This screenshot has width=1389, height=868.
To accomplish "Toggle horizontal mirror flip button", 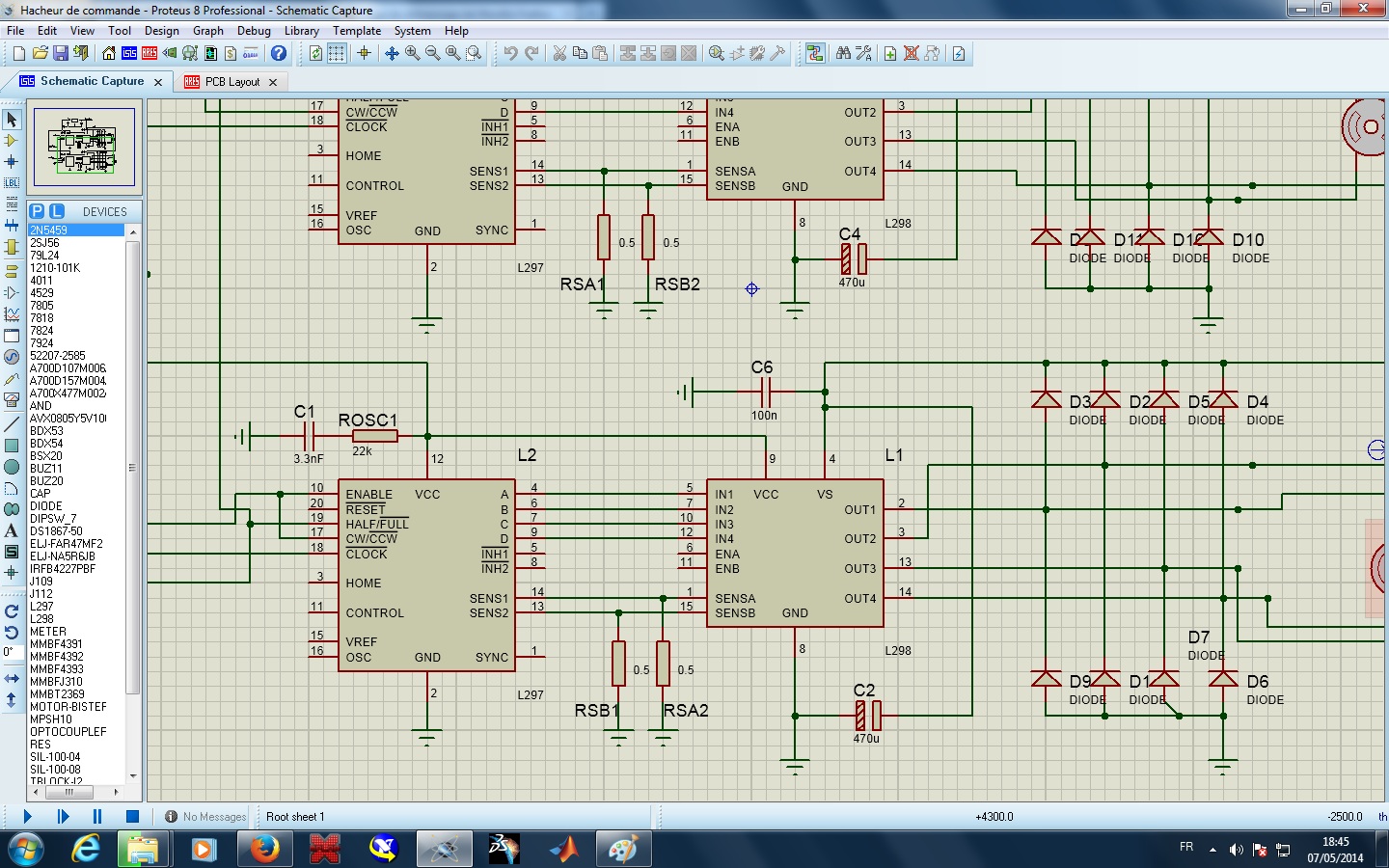I will coord(12,679).
